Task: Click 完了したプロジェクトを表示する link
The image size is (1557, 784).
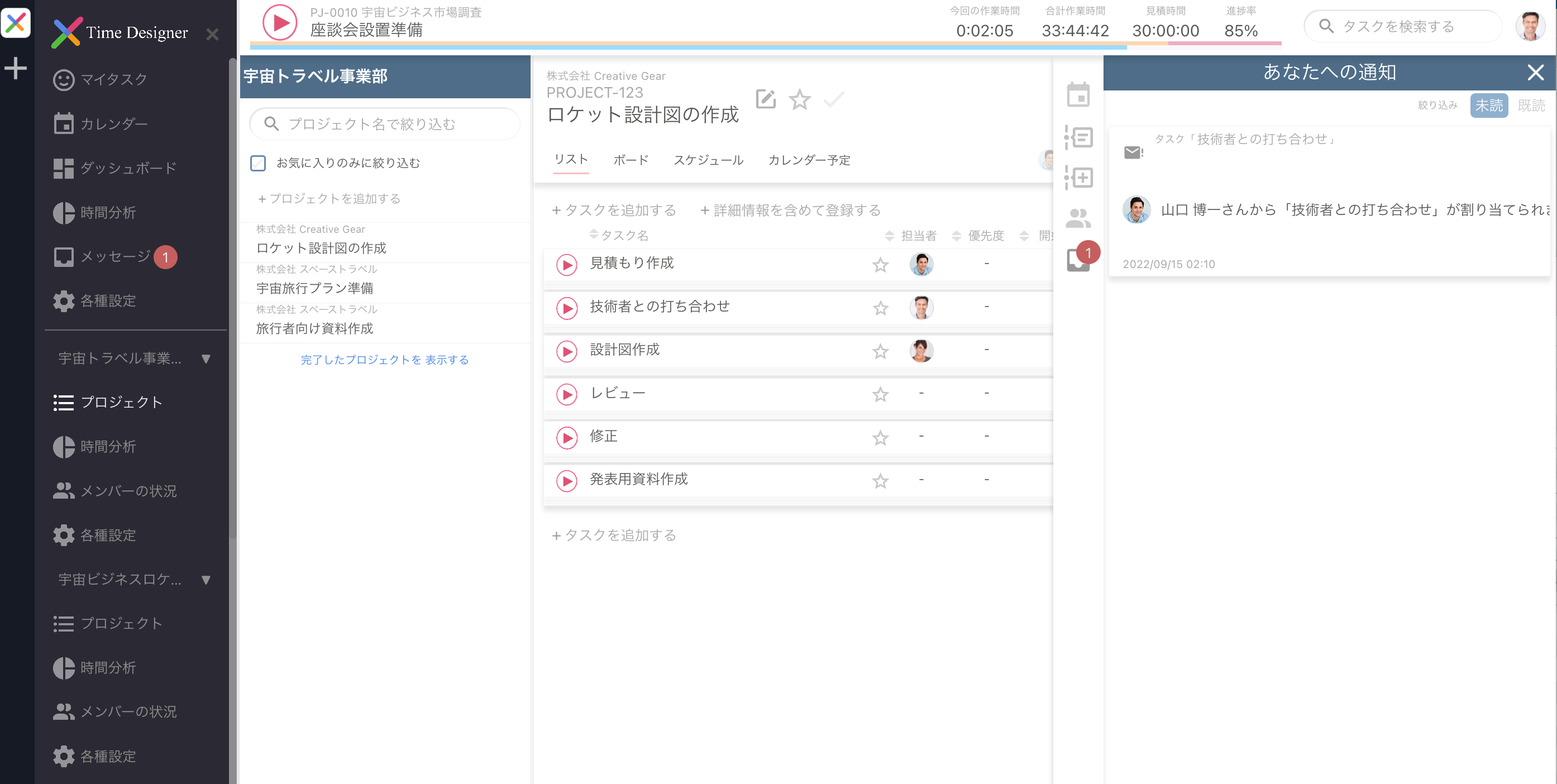Action: (384, 360)
